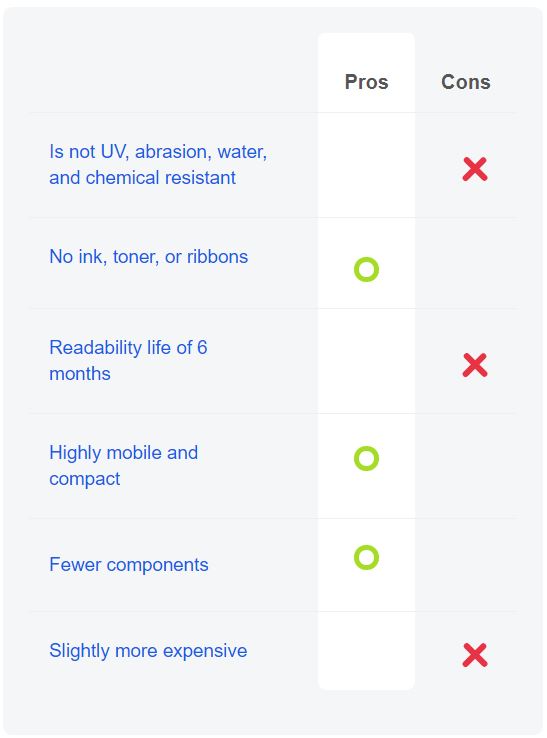Viewport: 547px width, 738px height.
Task: Click empty Pros cell in Readability life row
Action: [x=366, y=361]
